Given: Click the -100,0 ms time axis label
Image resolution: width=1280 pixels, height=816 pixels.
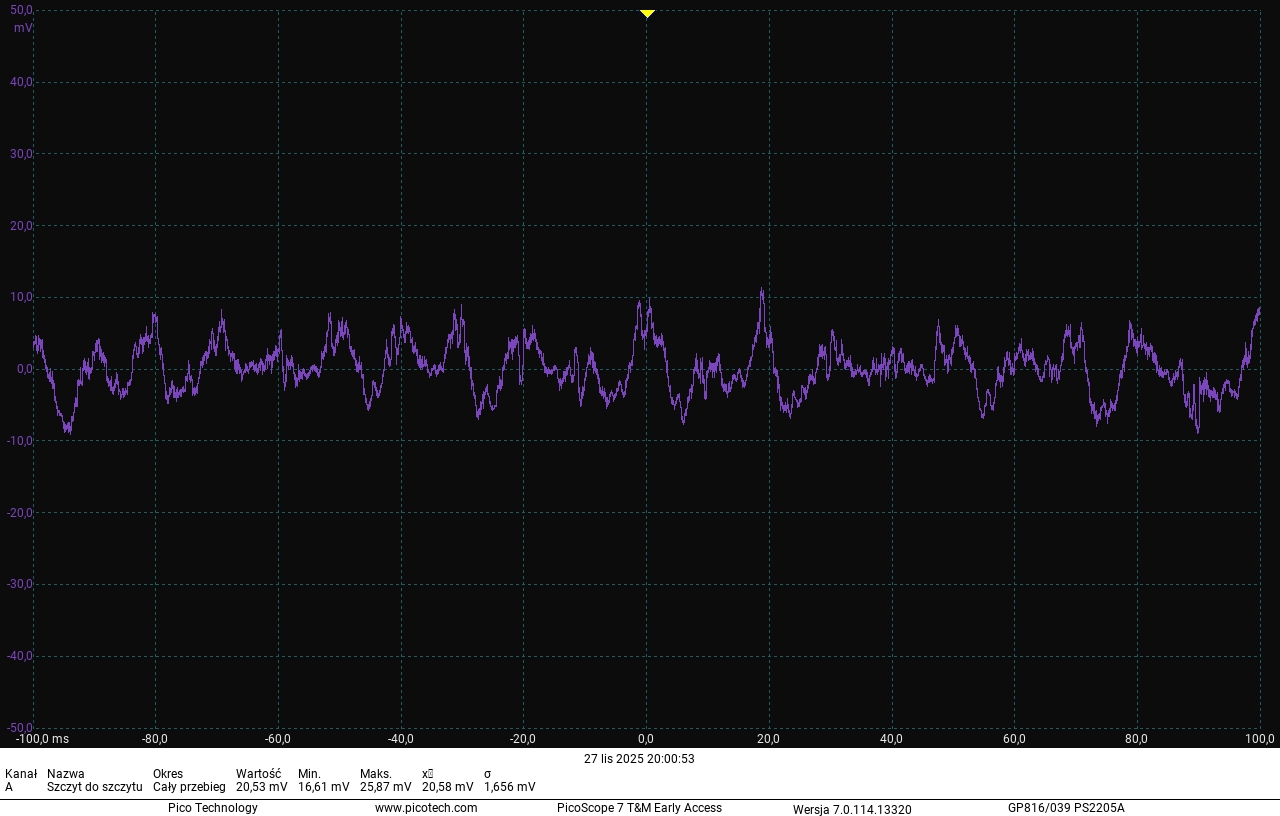Looking at the screenshot, I should click(x=42, y=739).
